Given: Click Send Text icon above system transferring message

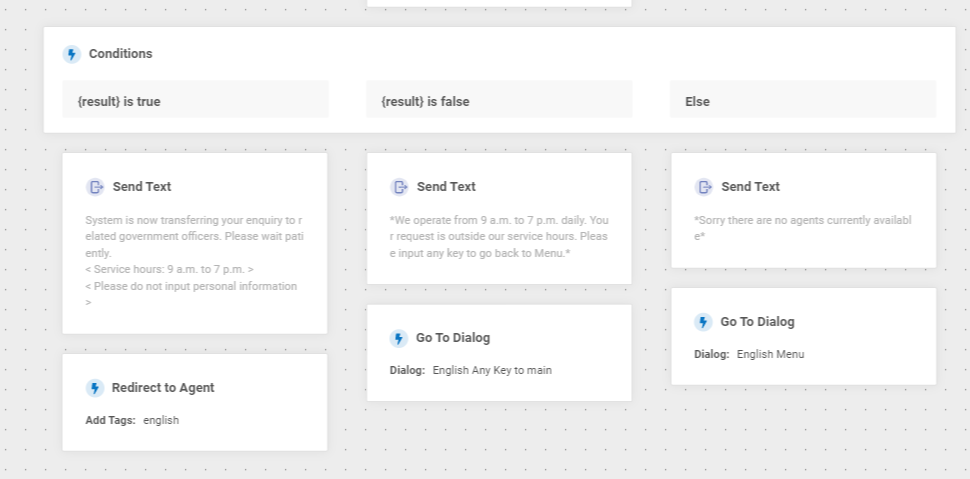Looking at the screenshot, I should tap(96, 187).
